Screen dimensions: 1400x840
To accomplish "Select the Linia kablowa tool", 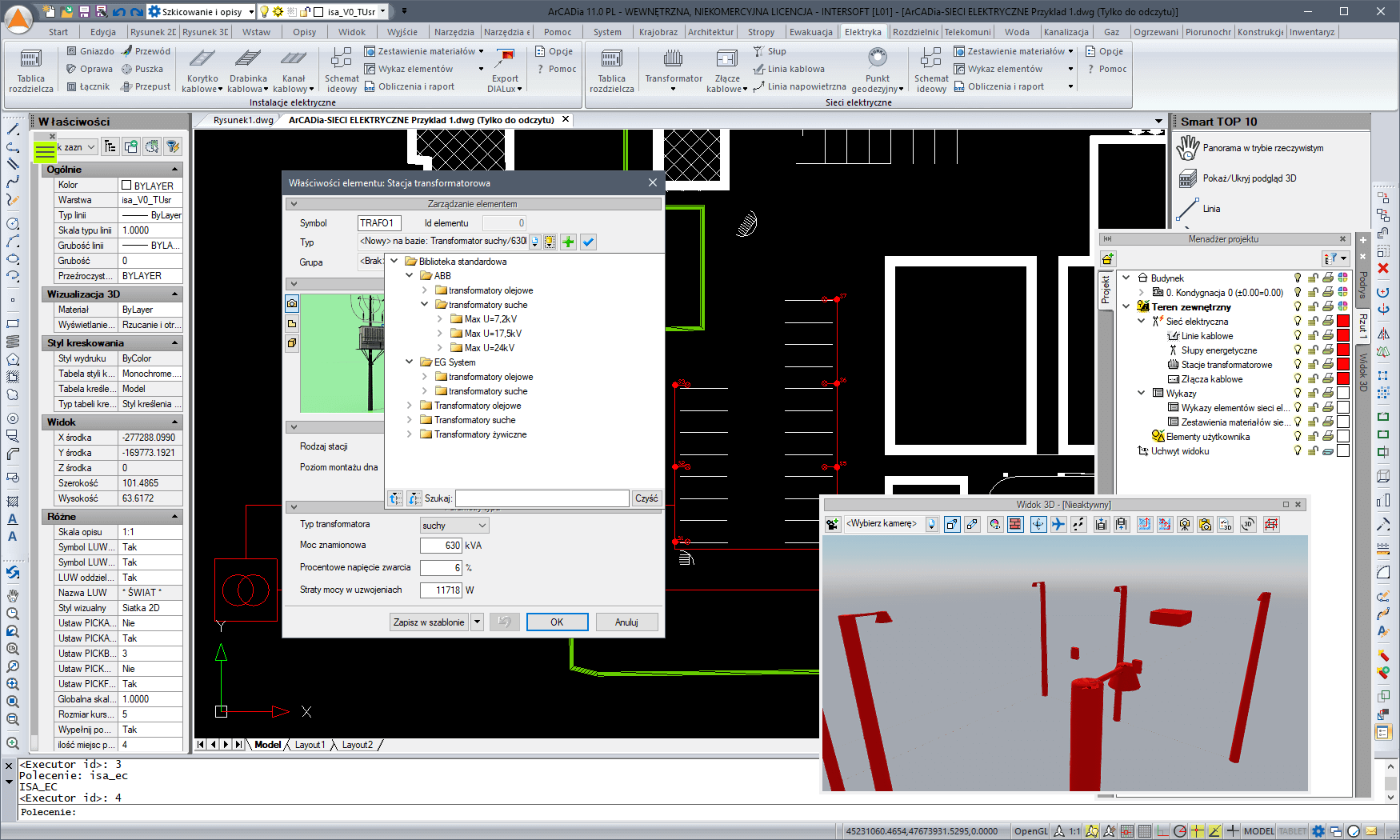I will pos(789,69).
